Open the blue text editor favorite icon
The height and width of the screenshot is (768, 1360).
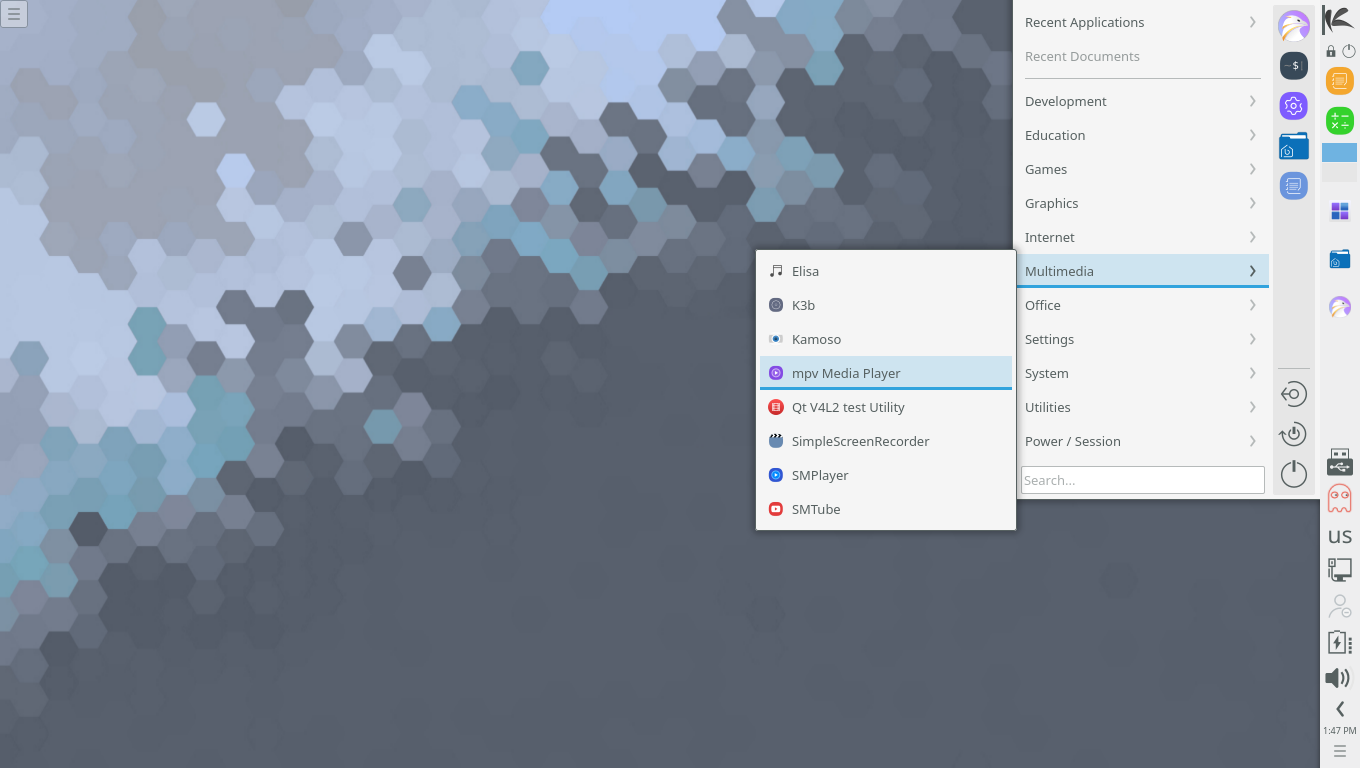click(x=1294, y=185)
